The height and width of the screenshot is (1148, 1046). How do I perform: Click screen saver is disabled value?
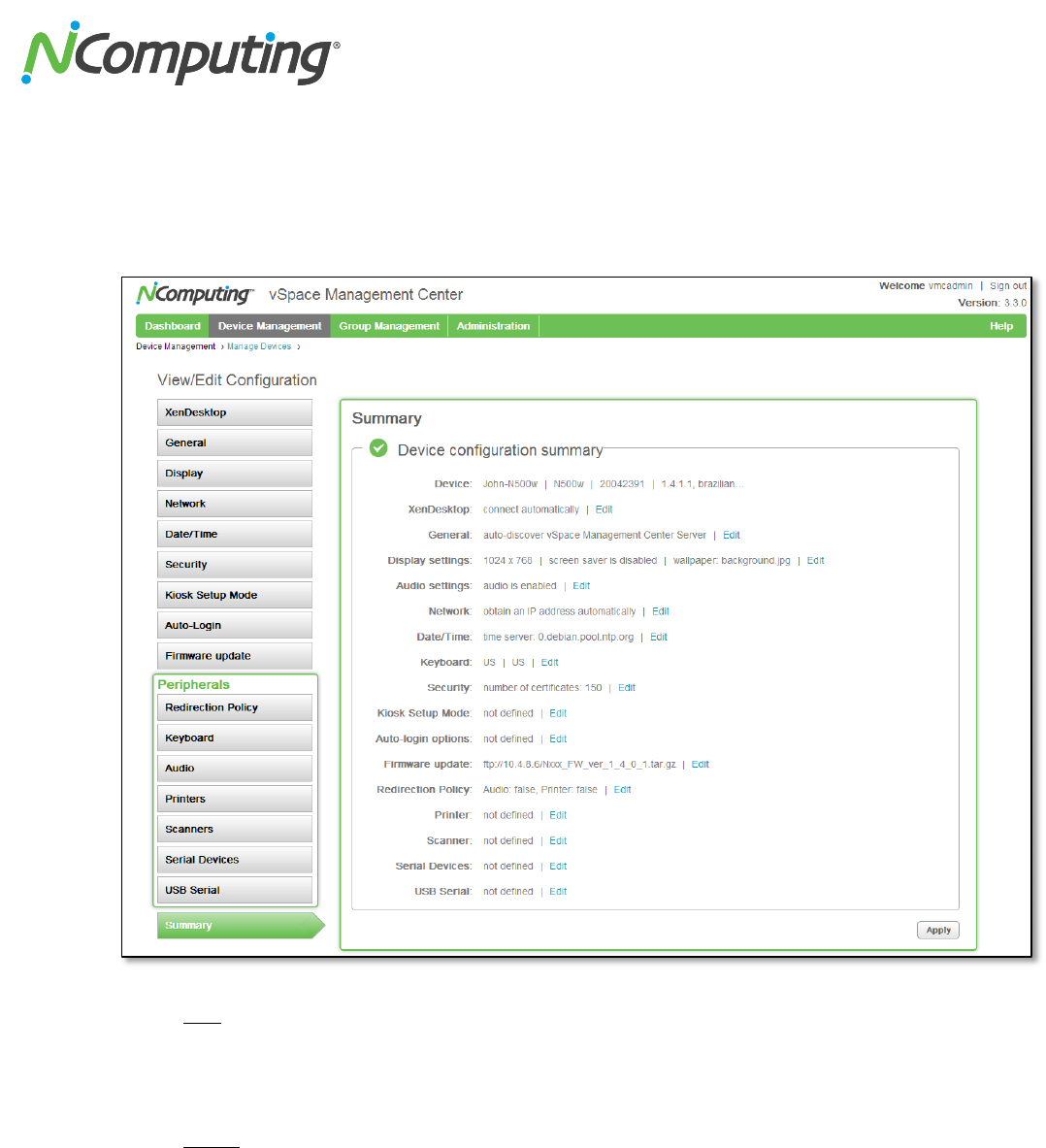pyautogui.click(x=603, y=561)
